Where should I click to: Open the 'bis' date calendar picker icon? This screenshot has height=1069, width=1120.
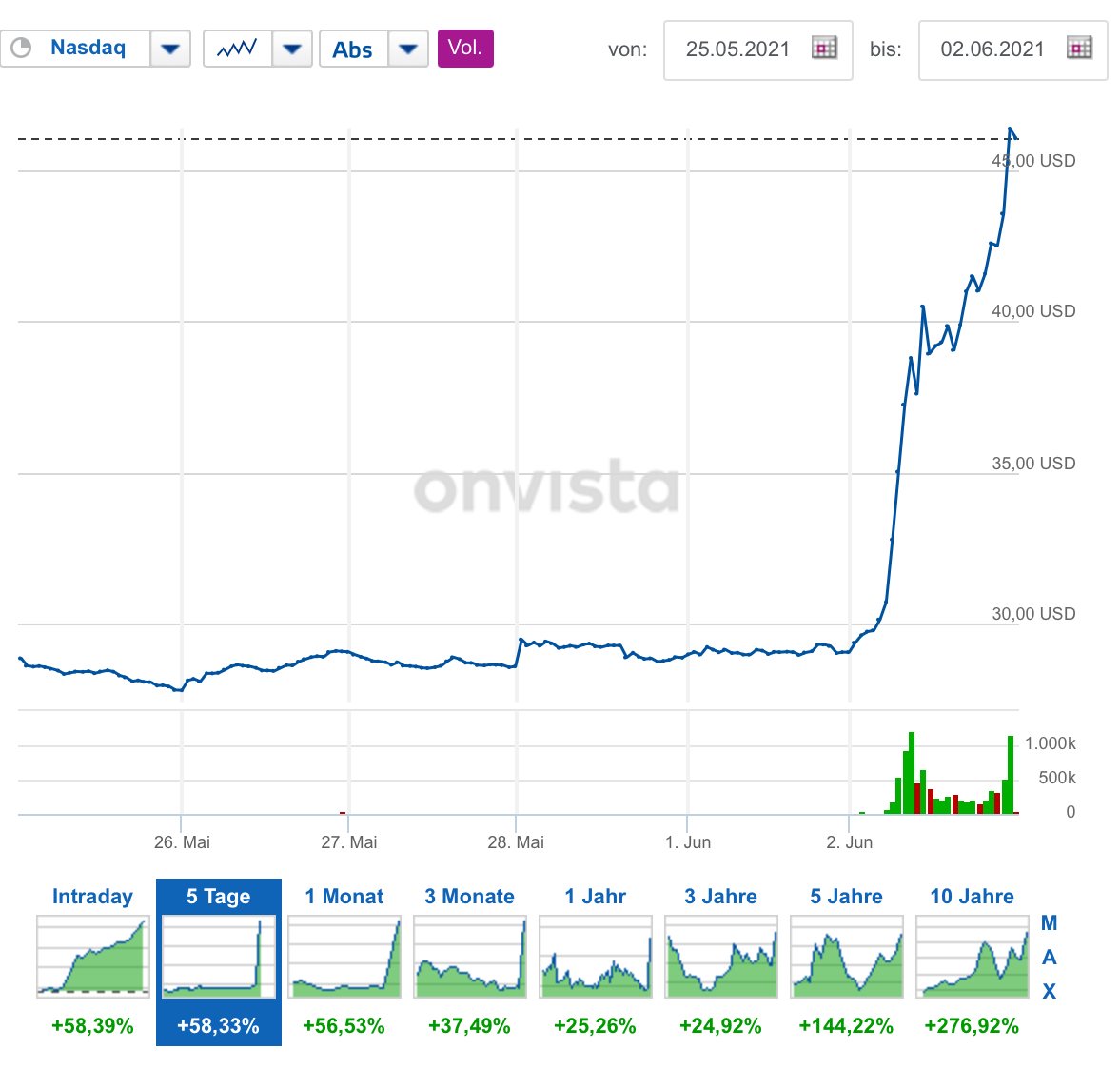1079,49
